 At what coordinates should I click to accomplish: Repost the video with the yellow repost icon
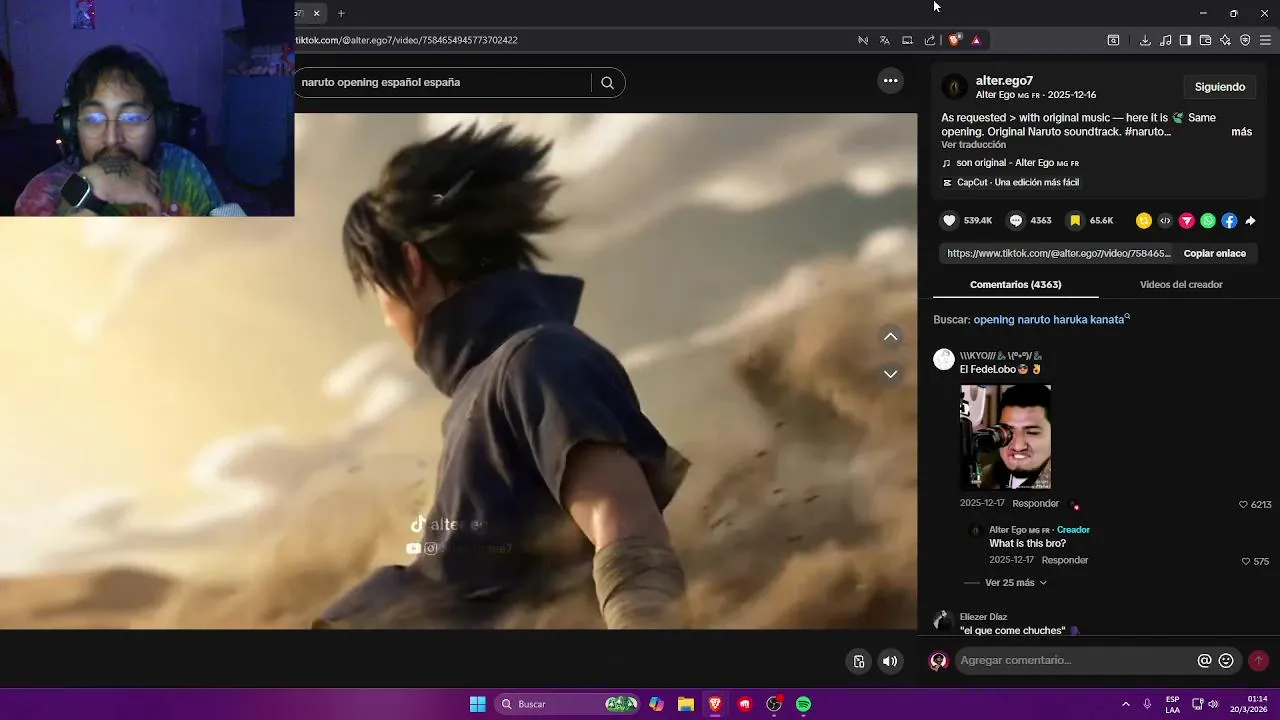(x=1144, y=221)
